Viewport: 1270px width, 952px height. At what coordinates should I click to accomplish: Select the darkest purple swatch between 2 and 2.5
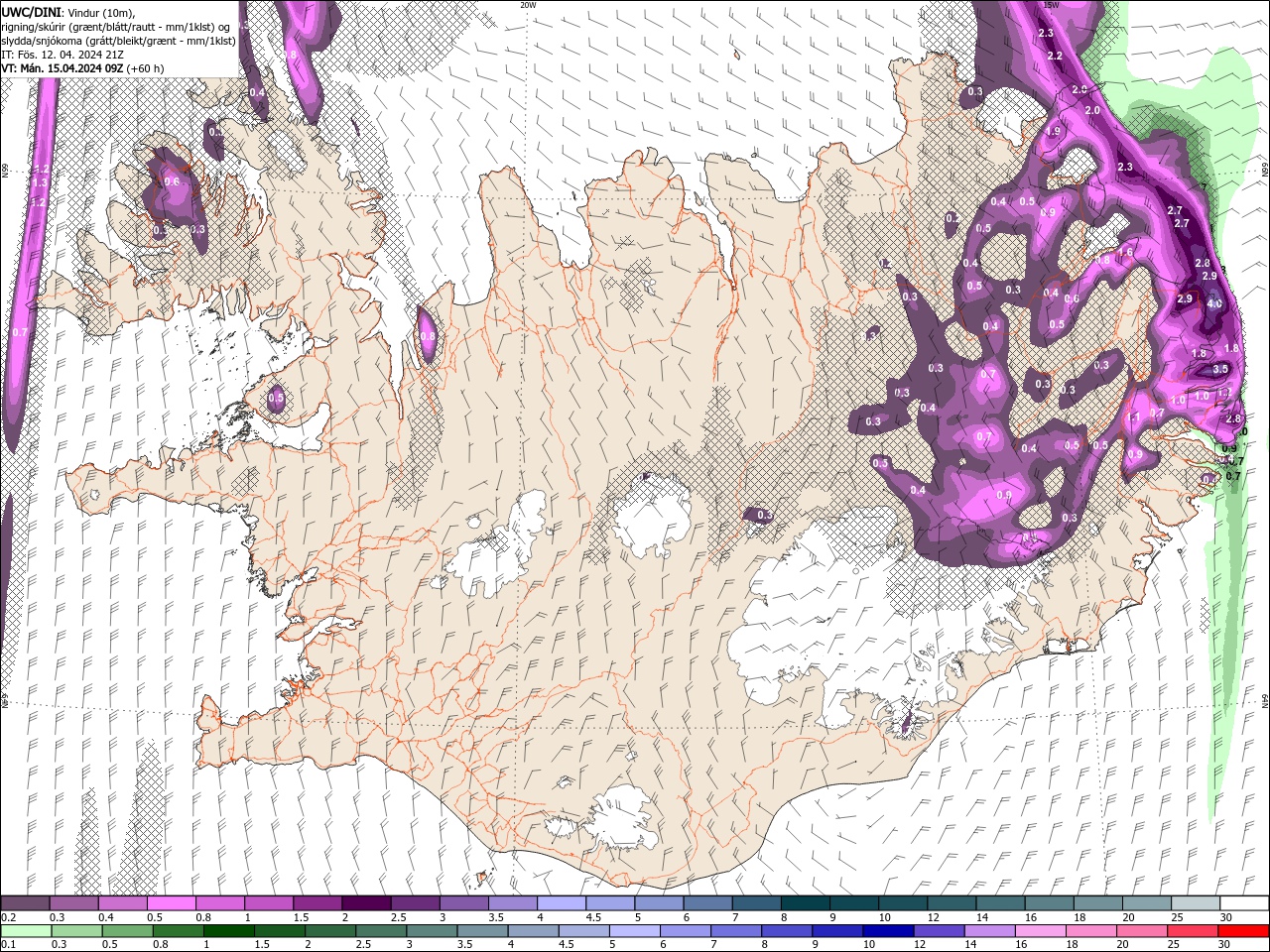[x=366, y=903]
